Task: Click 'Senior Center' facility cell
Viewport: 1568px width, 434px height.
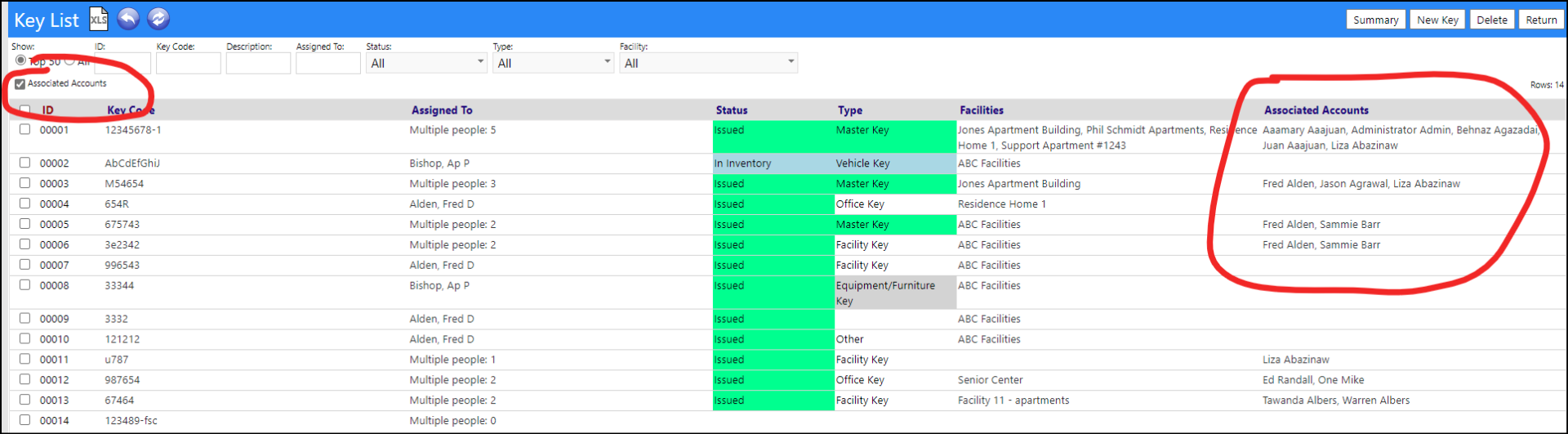Action: coord(990,380)
